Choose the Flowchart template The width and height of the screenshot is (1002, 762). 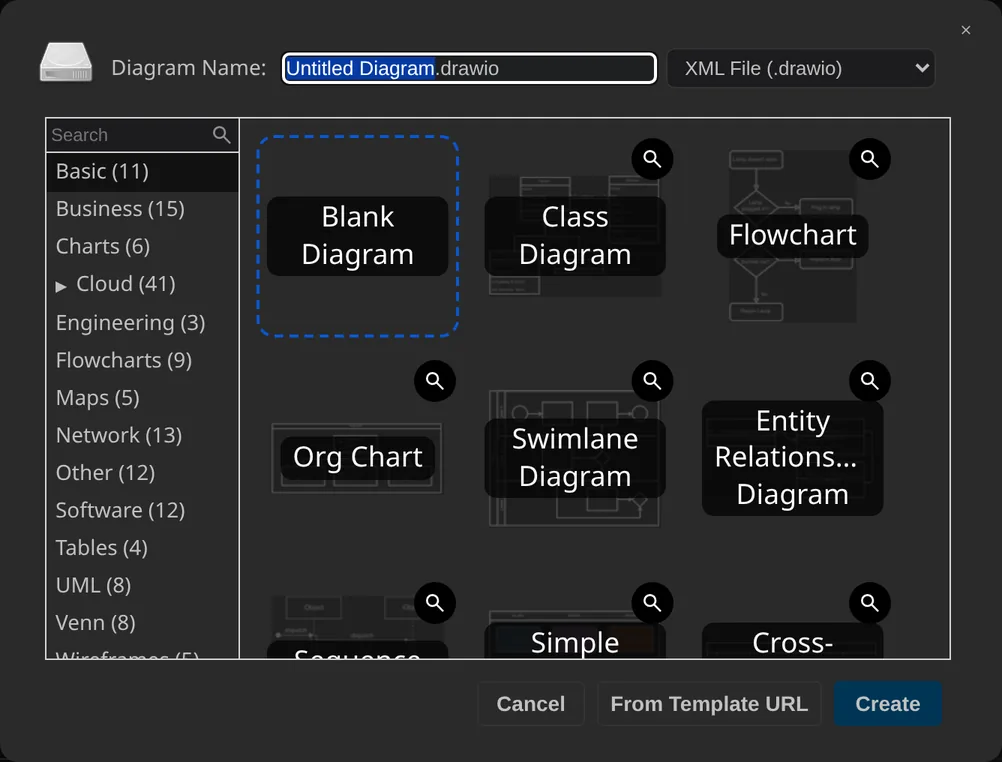tap(792, 236)
